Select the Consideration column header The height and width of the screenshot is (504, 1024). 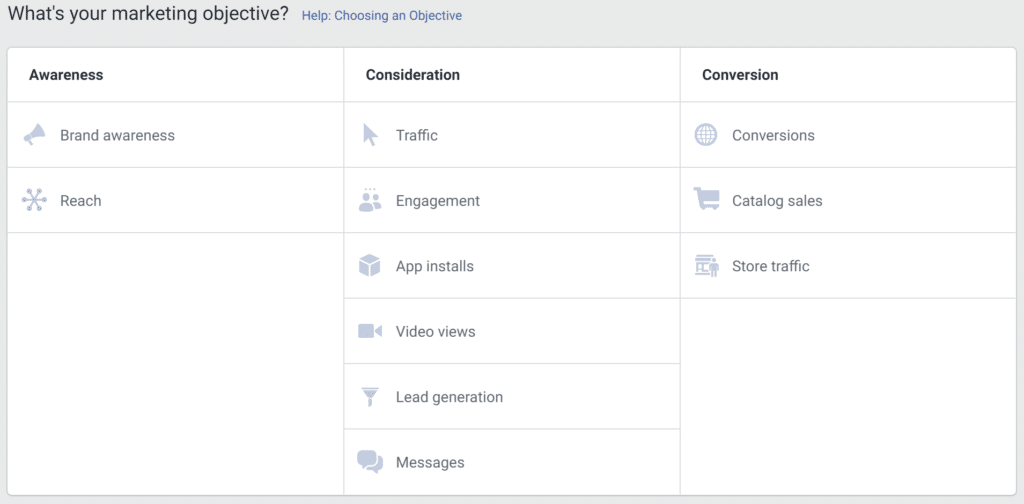[413, 75]
